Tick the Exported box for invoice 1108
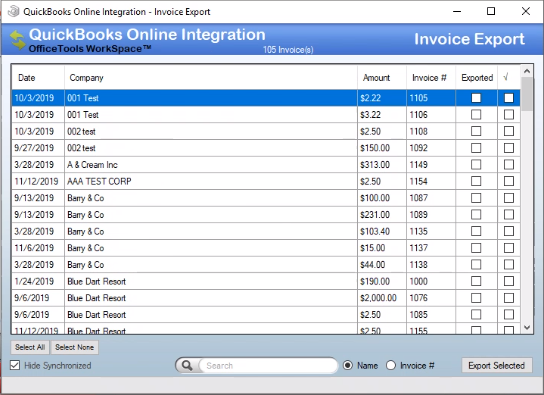Viewport: 544px width, 395px height. point(476,131)
